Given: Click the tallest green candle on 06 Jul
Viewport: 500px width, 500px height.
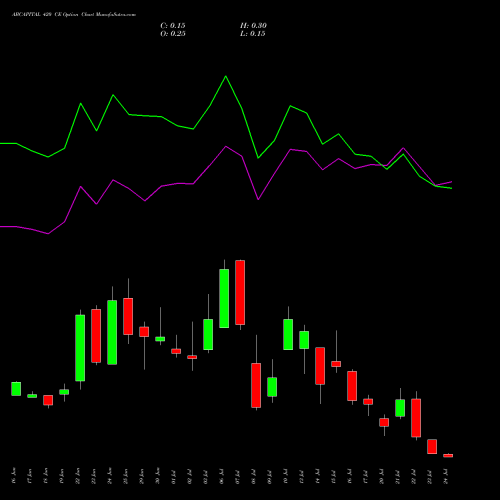Looking at the screenshot, I should pos(224,298).
